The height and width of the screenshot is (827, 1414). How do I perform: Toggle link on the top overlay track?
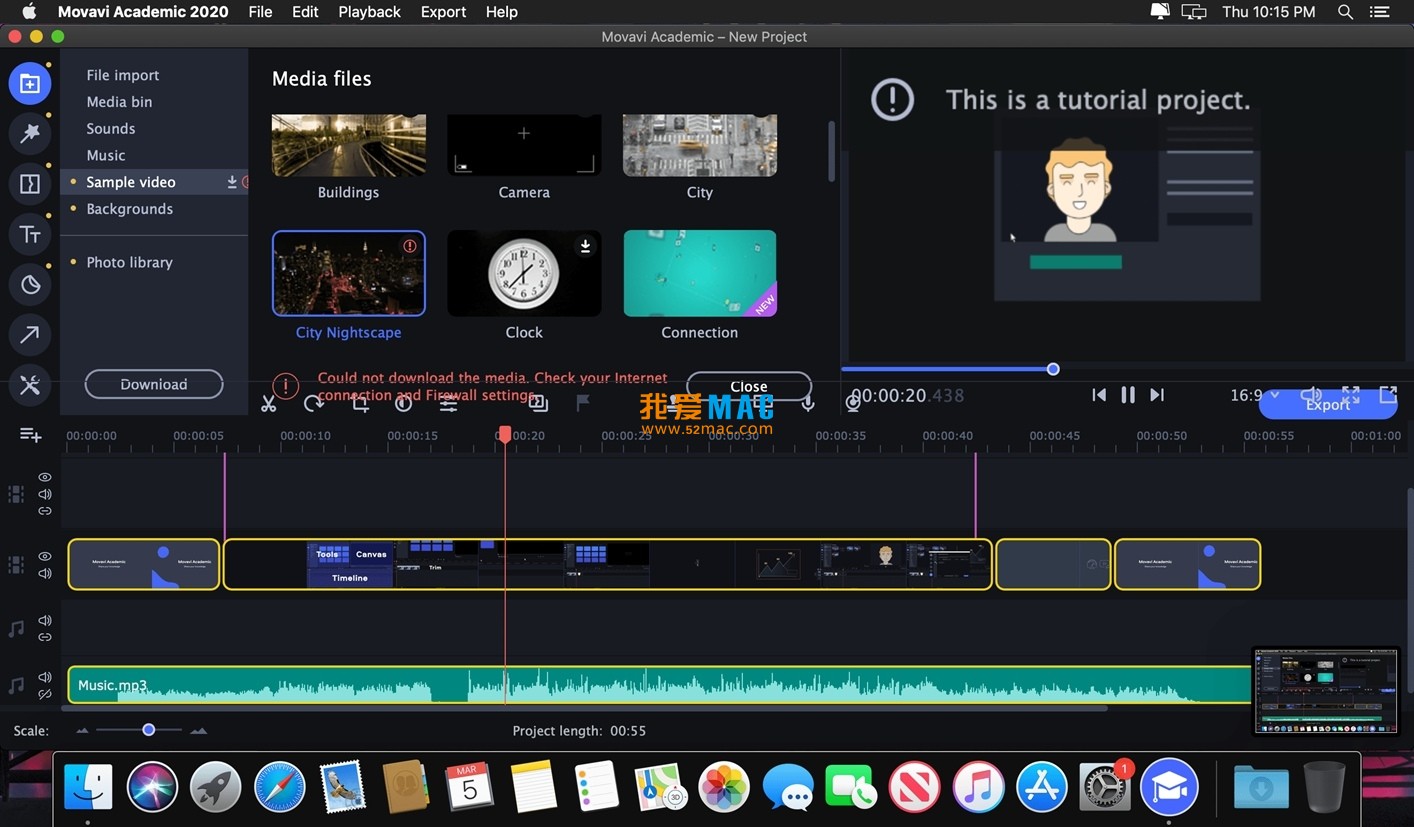pos(45,511)
